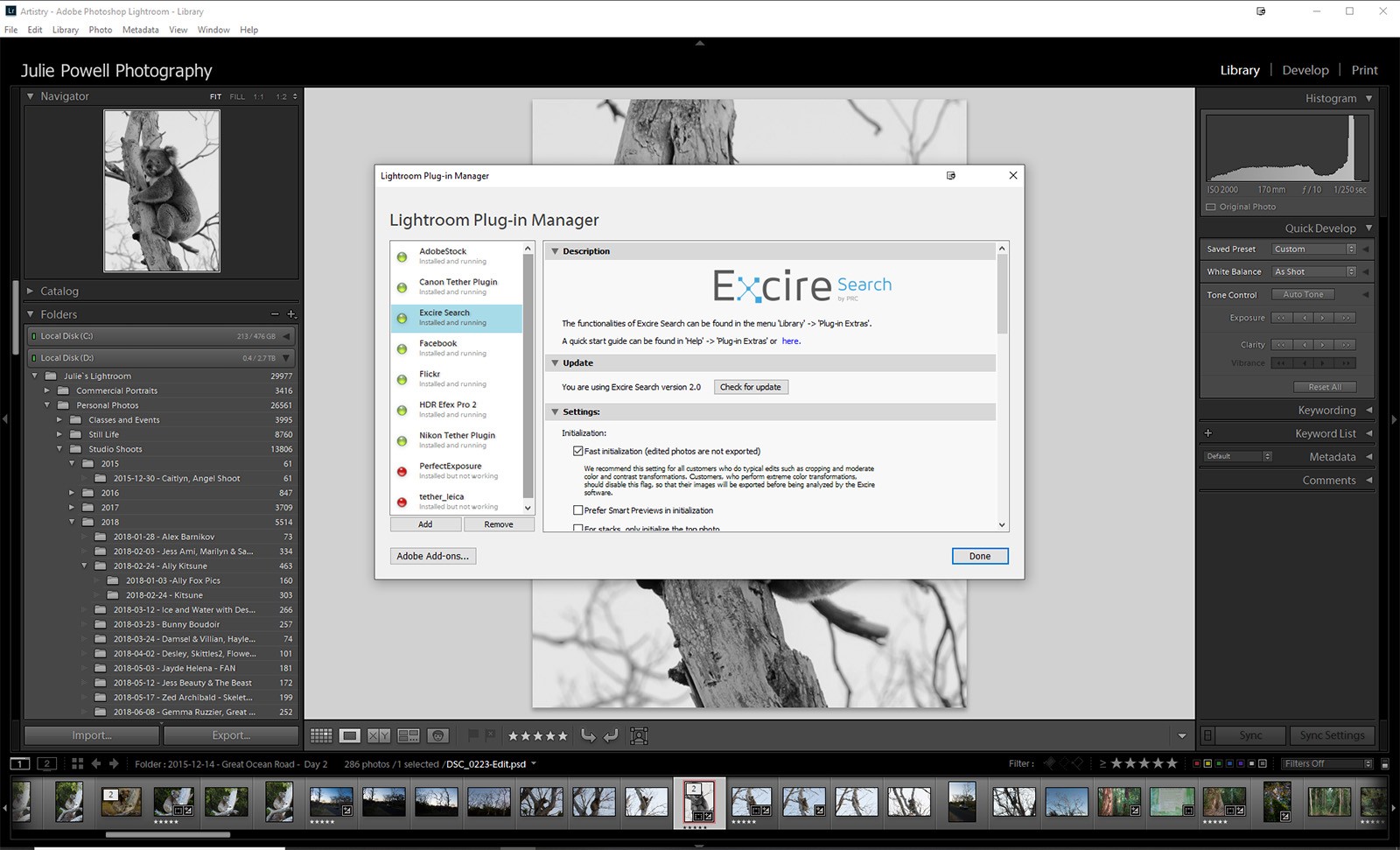
Task: Enable Prefer Smart Previews in initialization
Action: 578,510
